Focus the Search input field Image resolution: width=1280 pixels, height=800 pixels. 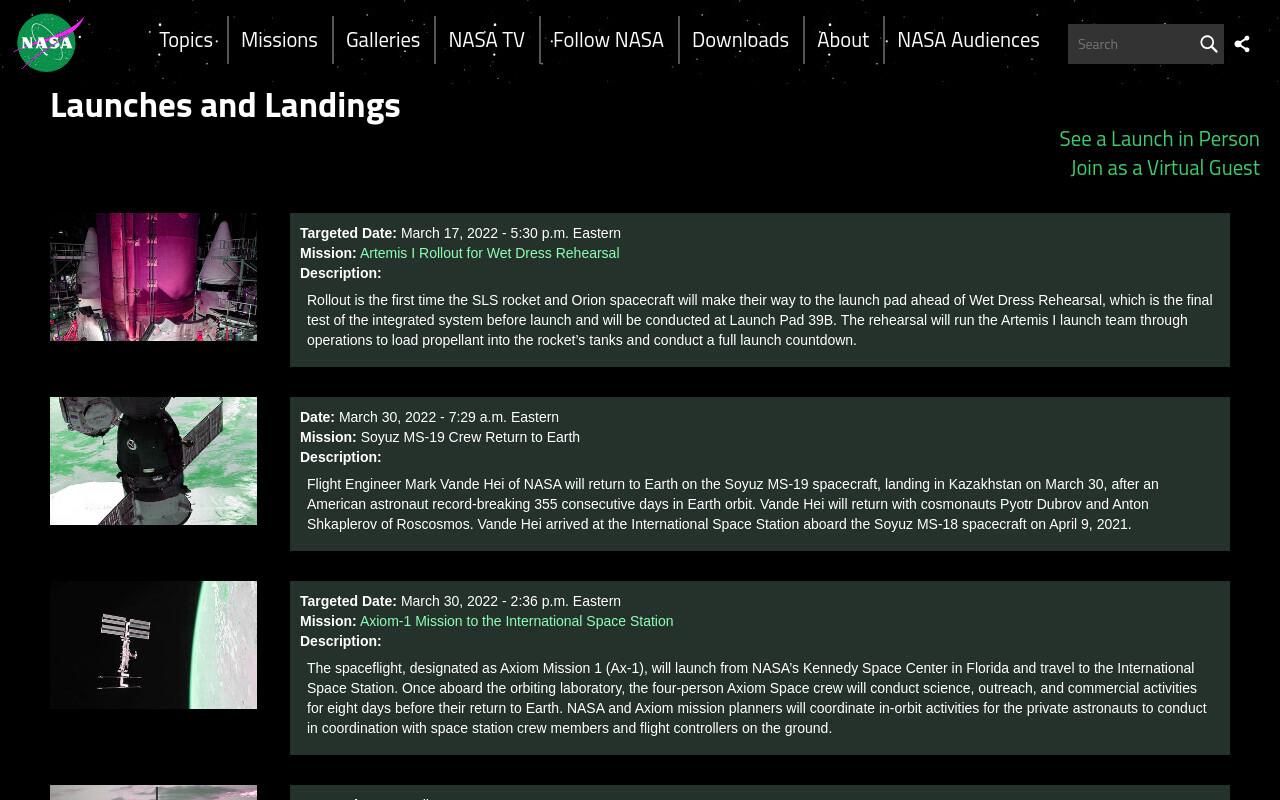(1132, 44)
